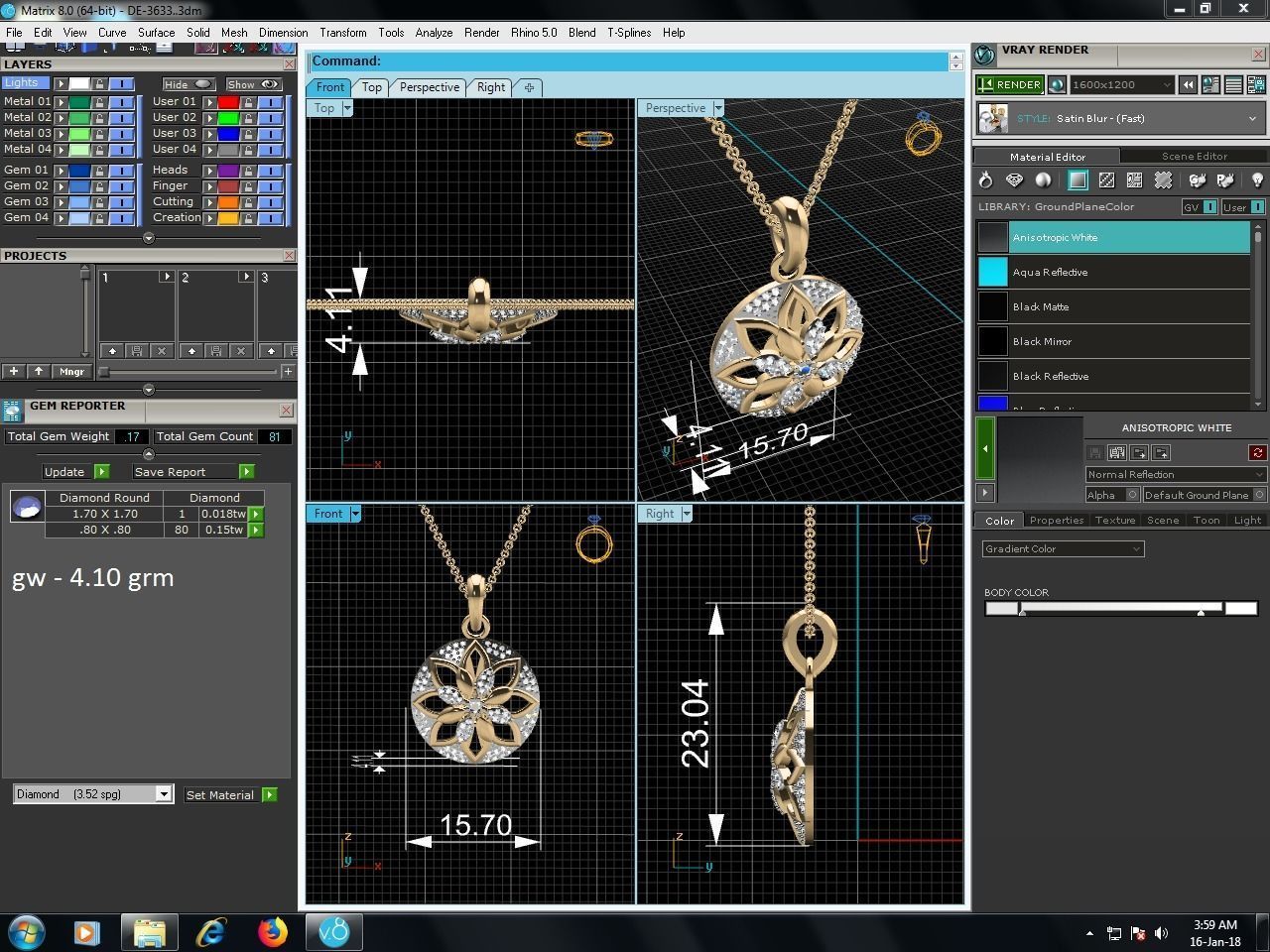Screen dimensions: 1270x952
Task: Click the plus button in Projects panel
Action: pos(13,372)
